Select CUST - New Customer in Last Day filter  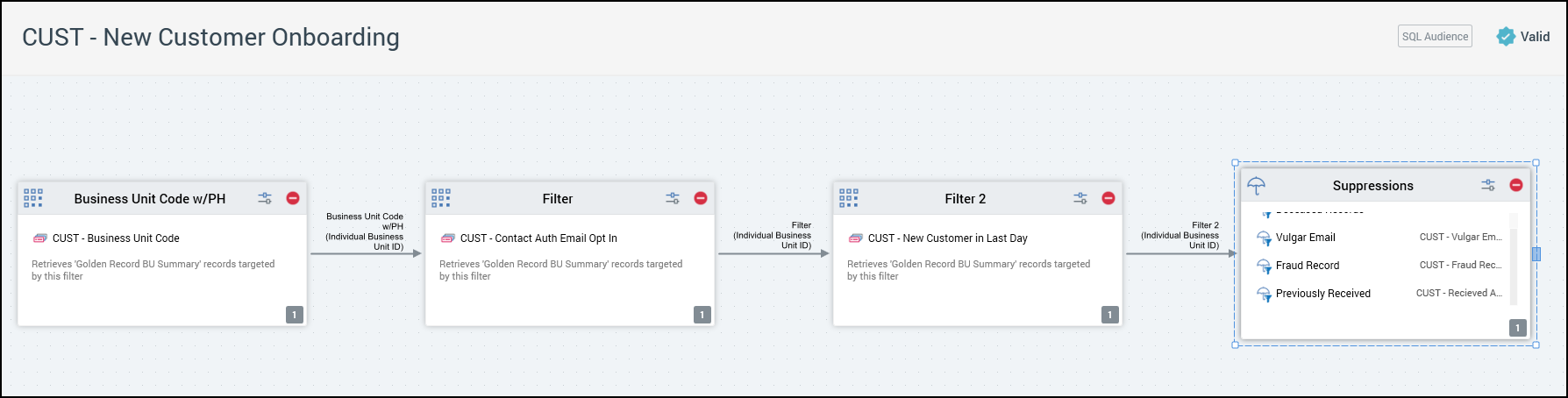947,238
